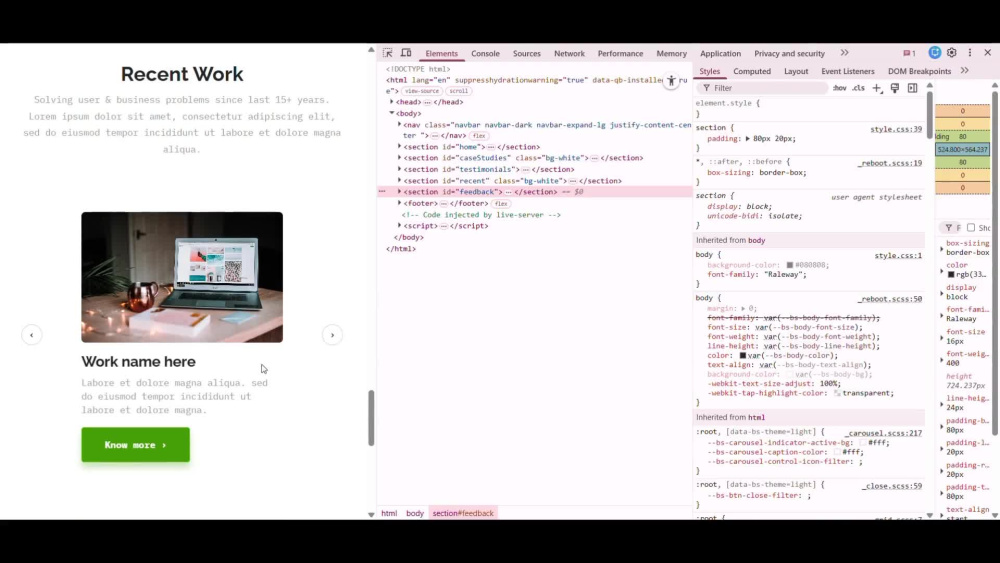Expand section id recent node
Screen dimensions: 1000x563
(x=399, y=181)
